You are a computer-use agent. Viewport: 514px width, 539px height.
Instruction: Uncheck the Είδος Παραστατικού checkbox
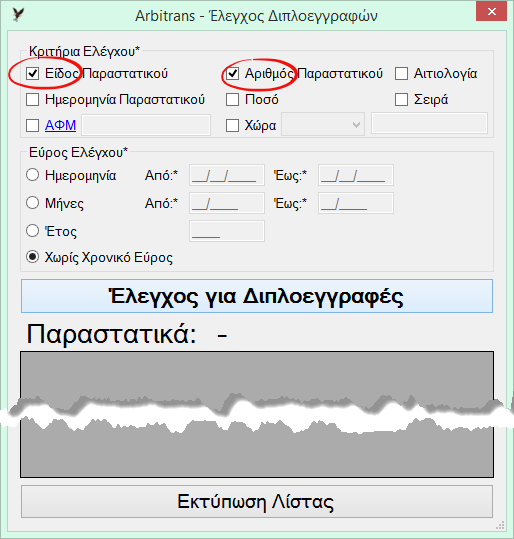[32, 74]
